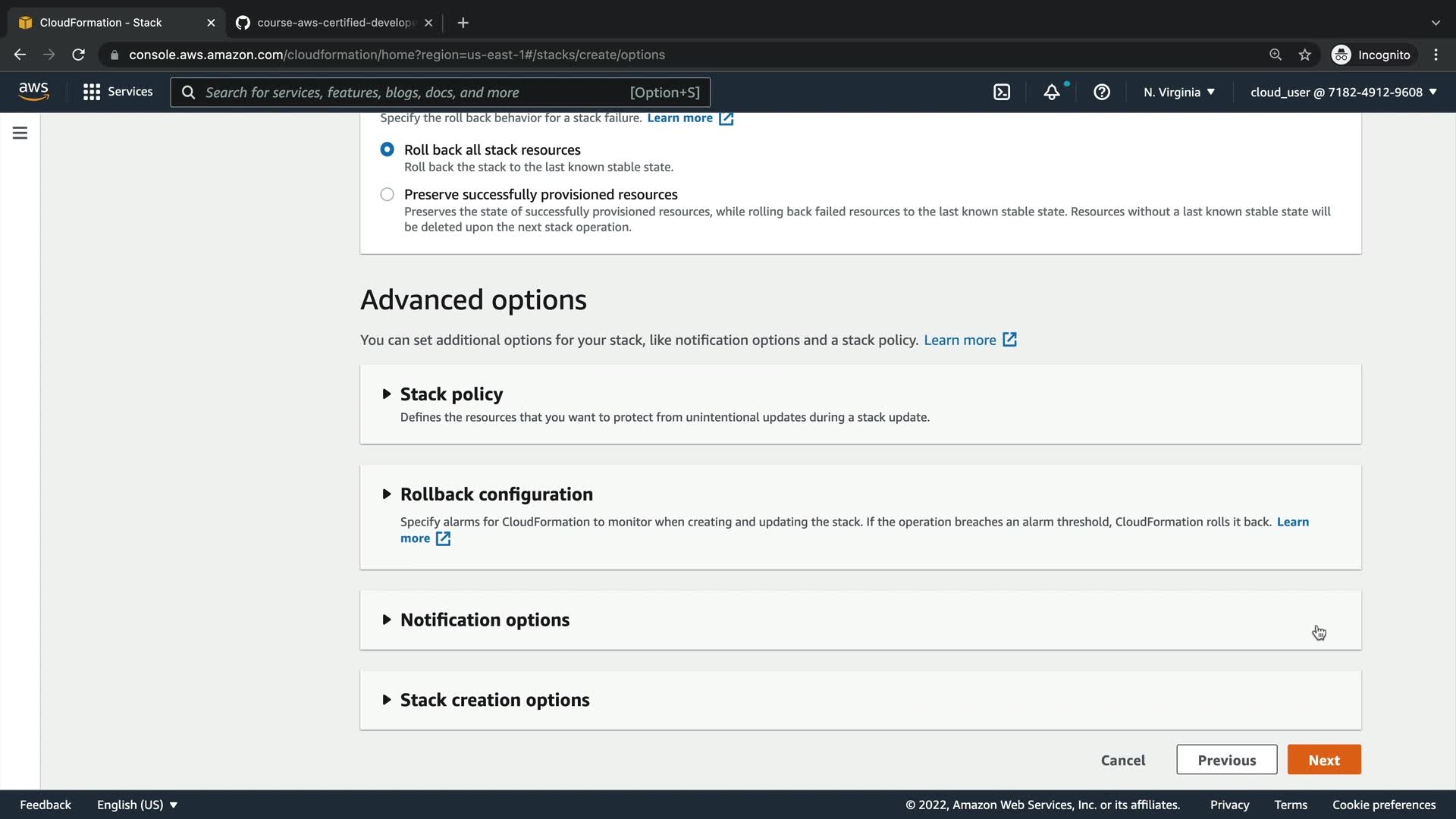Open the AWS CloudShell icon

[1002, 92]
